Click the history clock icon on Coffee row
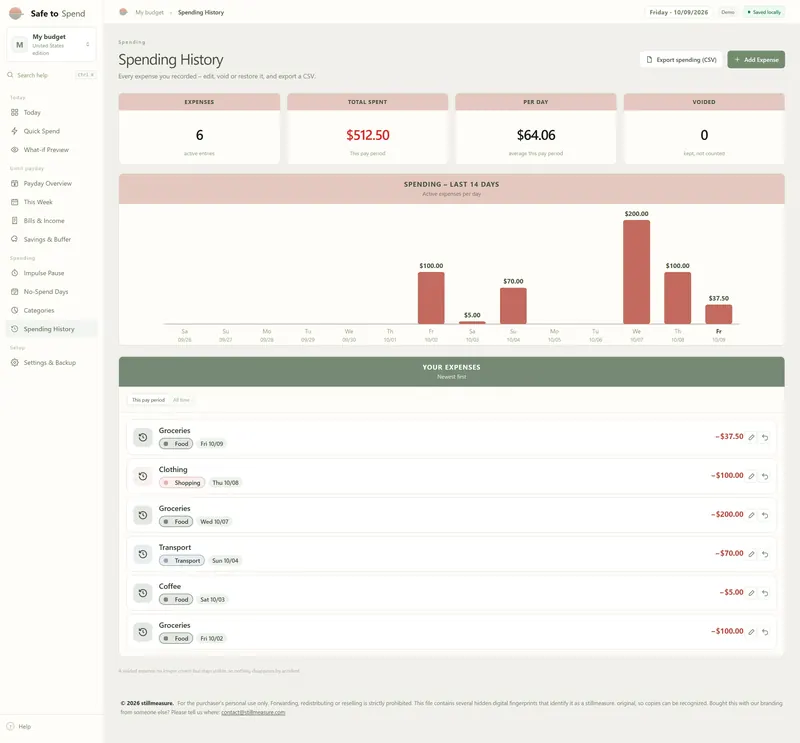The height and width of the screenshot is (743, 800). coord(143,593)
